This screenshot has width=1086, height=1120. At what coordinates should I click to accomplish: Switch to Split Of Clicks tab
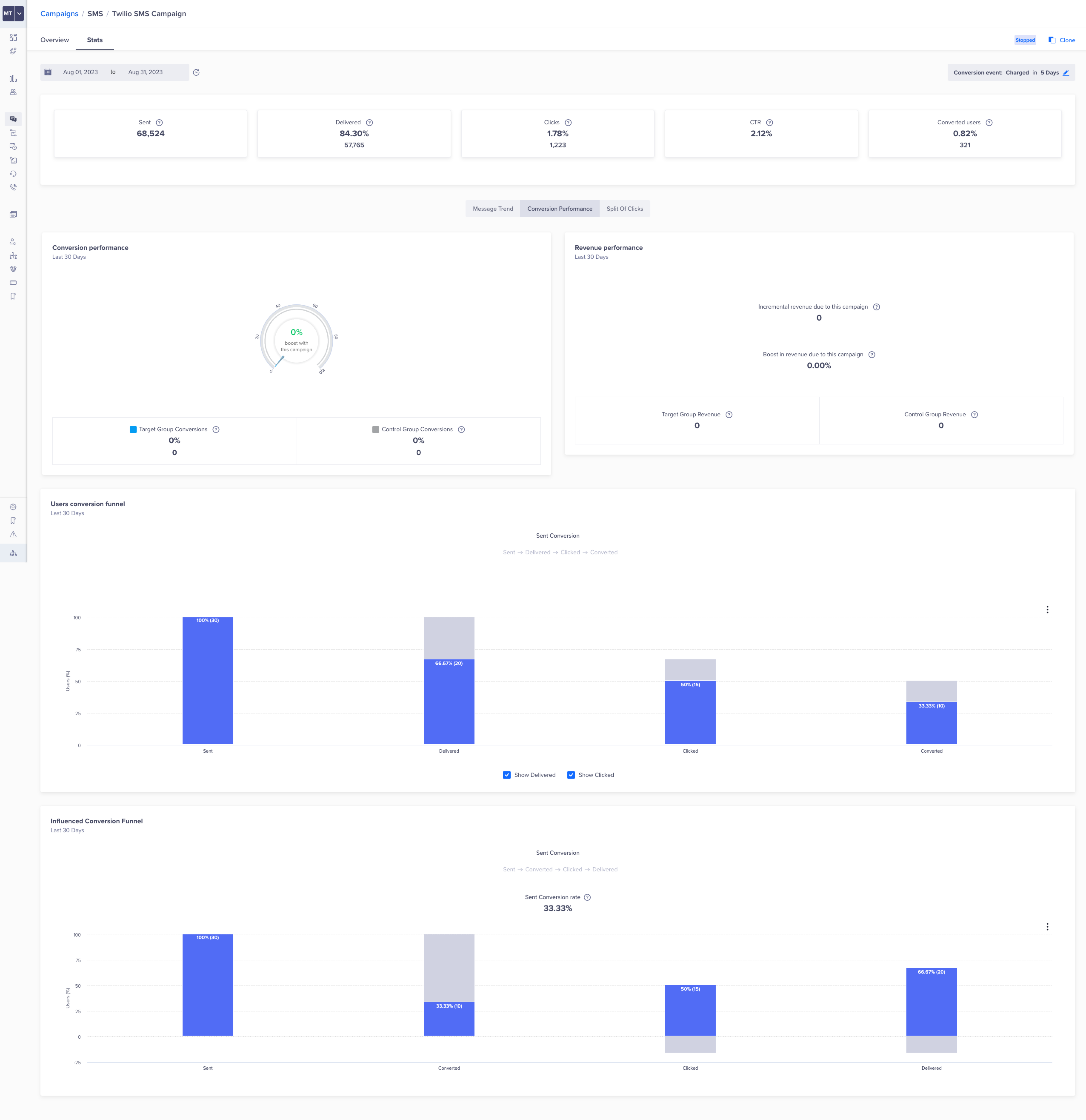coord(624,209)
